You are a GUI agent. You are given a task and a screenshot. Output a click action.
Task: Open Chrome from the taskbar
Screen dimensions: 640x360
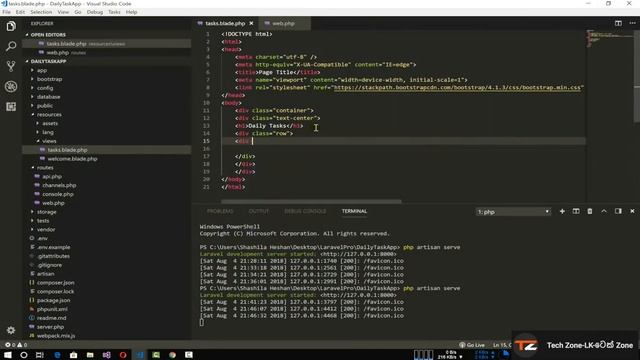(172, 355)
